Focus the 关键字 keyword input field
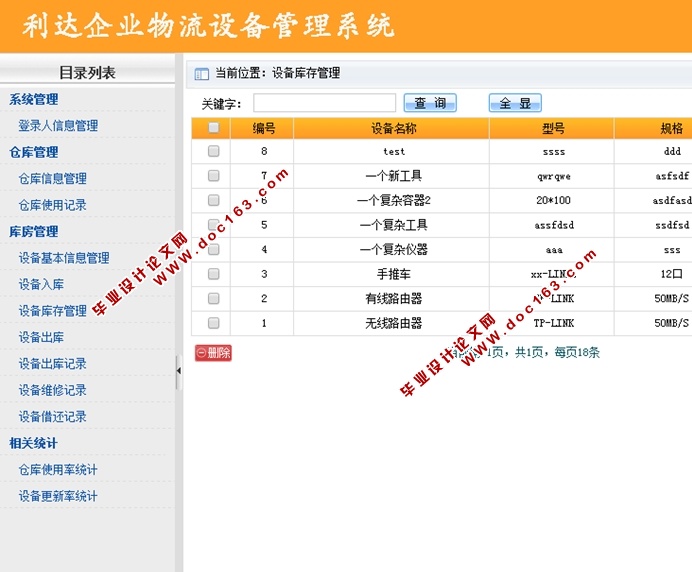692x572 pixels. coord(324,103)
